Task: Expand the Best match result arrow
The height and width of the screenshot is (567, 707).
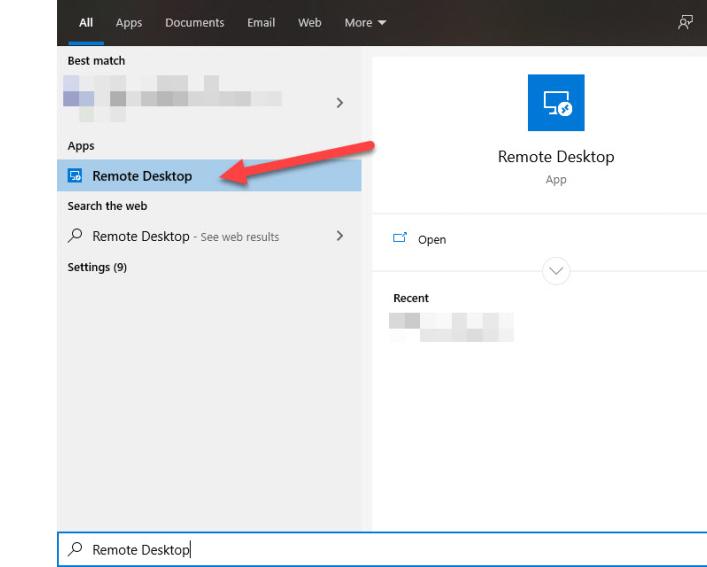Action: (x=340, y=103)
